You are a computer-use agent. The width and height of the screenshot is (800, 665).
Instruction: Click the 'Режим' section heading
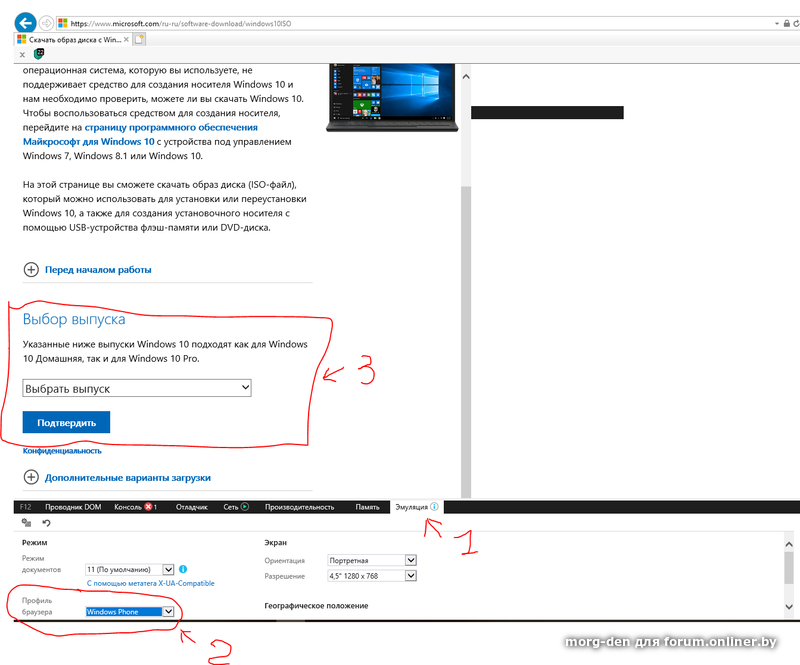pyautogui.click(x=34, y=543)
